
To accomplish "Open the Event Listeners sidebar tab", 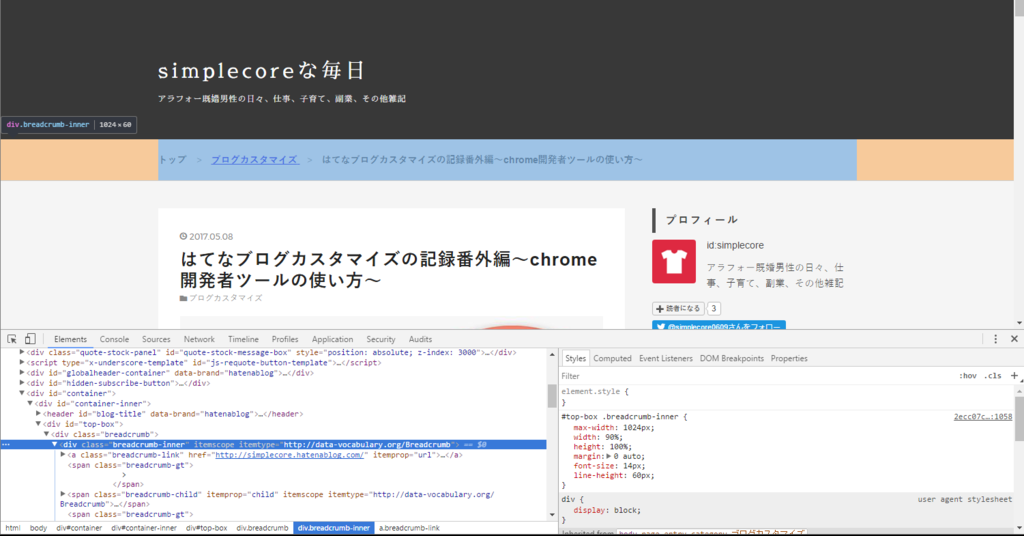I will [665, 358].
